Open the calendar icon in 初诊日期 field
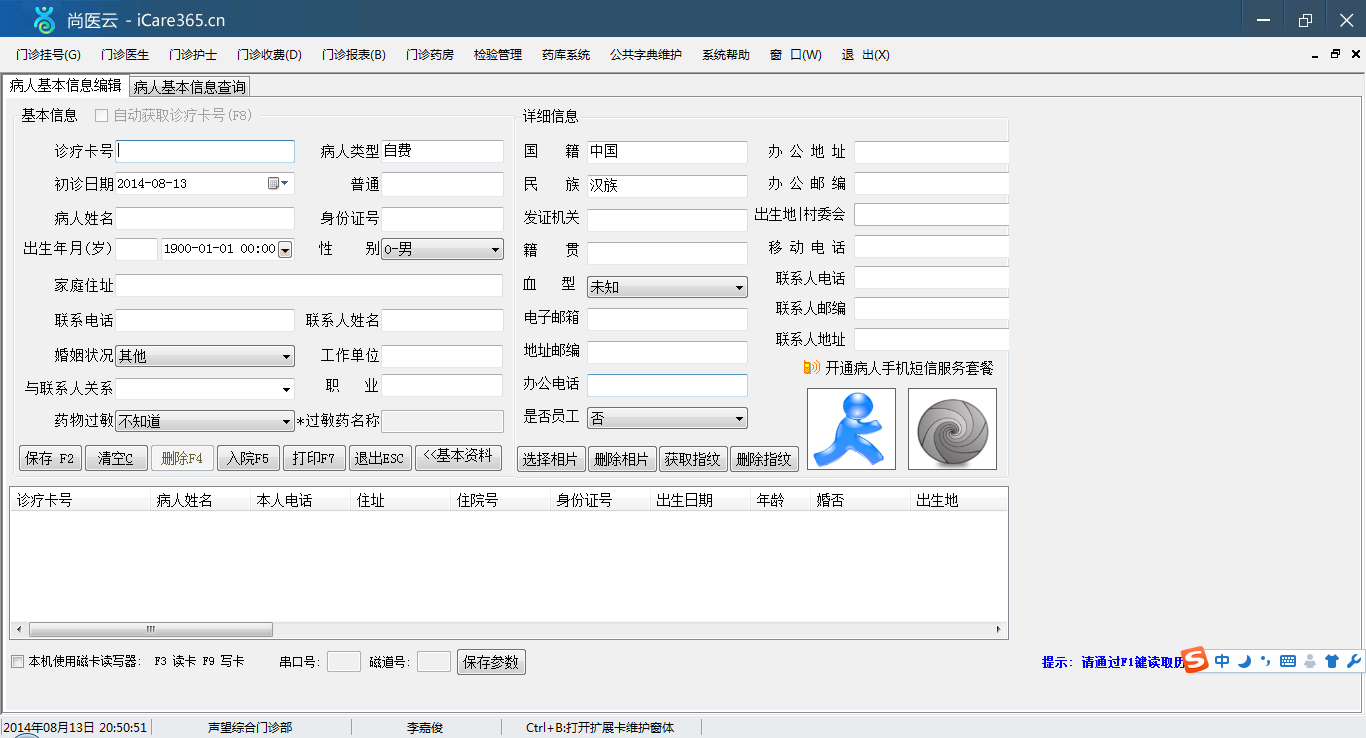Image resolution: width=1366 pixels, height=738 pixels. coord(274,183)
